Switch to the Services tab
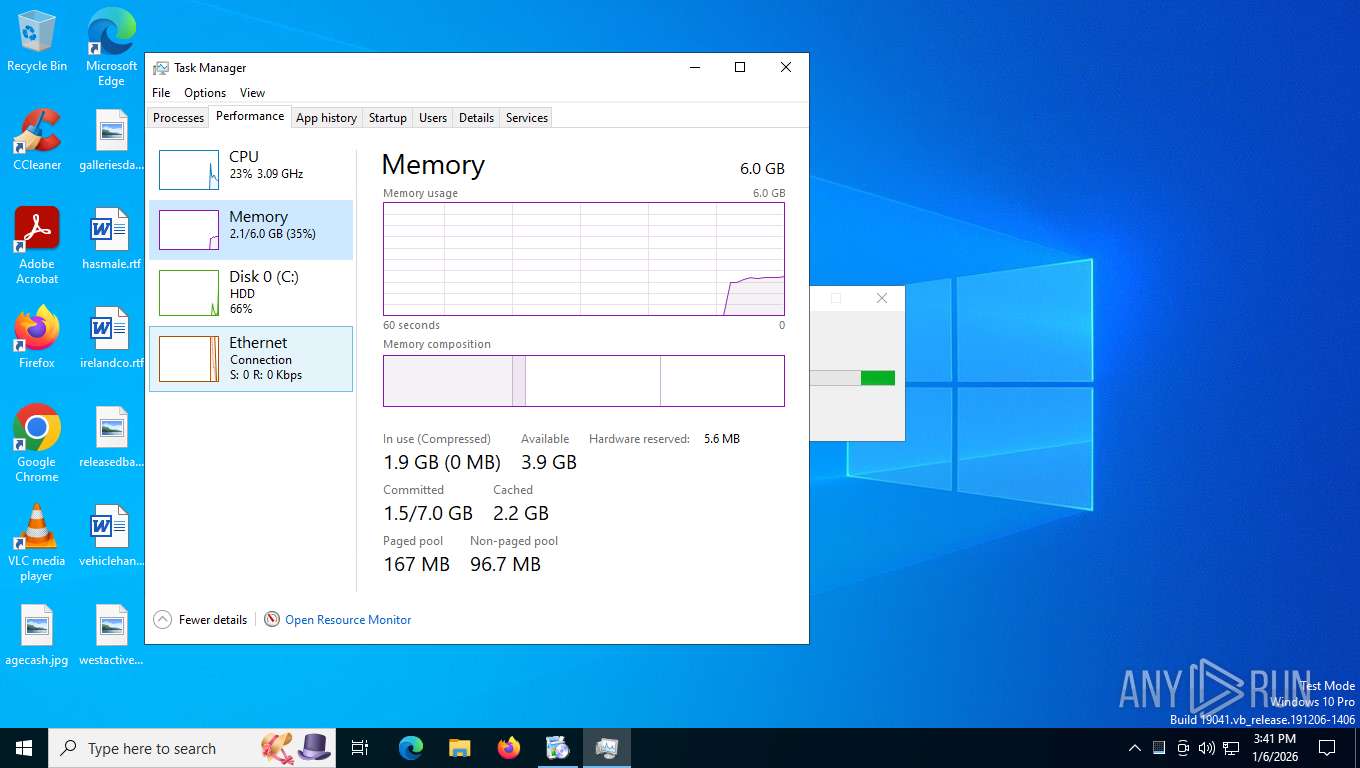This screenshot has height=768, width=1360. point(527,118)
